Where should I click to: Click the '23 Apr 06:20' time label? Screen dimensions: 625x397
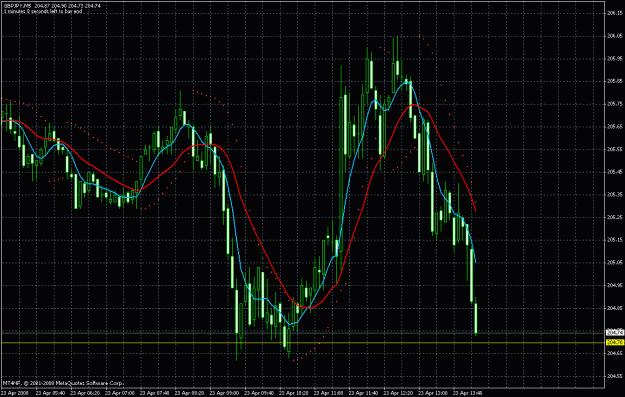[x=84, y=393]
